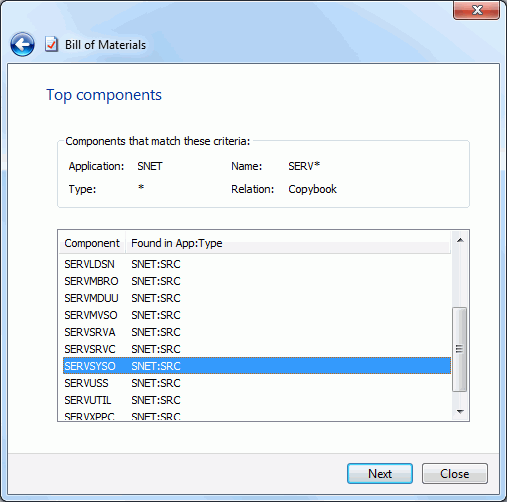Choose the SERVMDUU component
The image size is (507, 502).
click(x=257, y=298)
